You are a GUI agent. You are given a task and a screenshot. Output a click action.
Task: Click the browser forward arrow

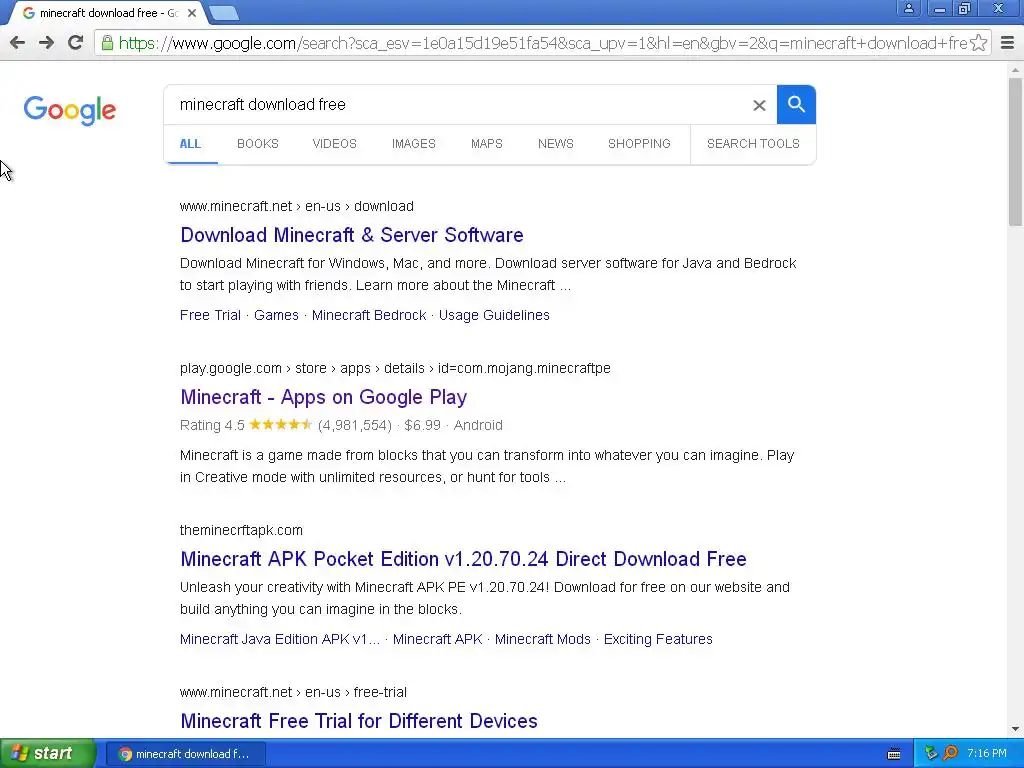[46, 43]
